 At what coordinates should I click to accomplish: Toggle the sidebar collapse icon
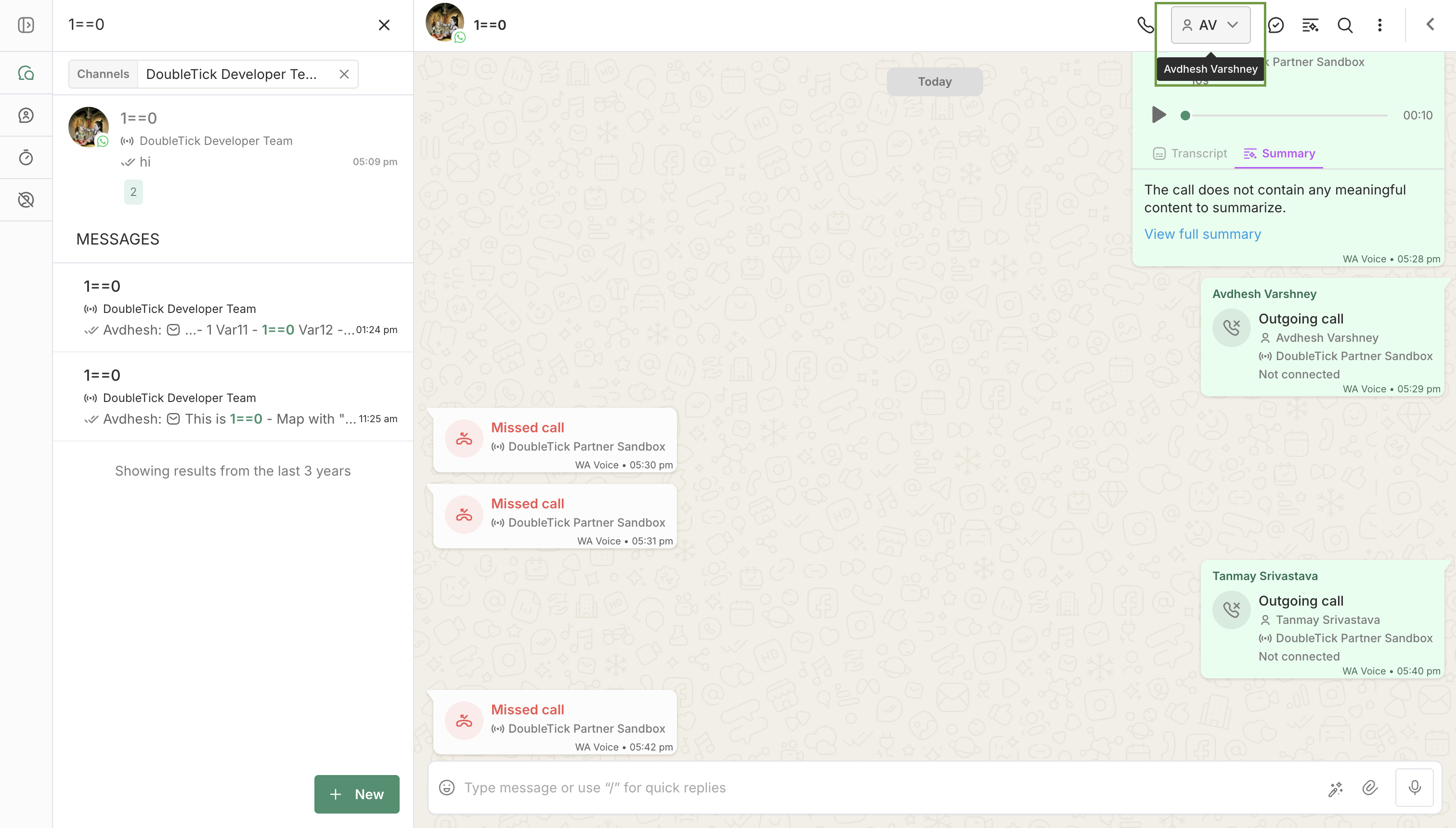[26, 25]
